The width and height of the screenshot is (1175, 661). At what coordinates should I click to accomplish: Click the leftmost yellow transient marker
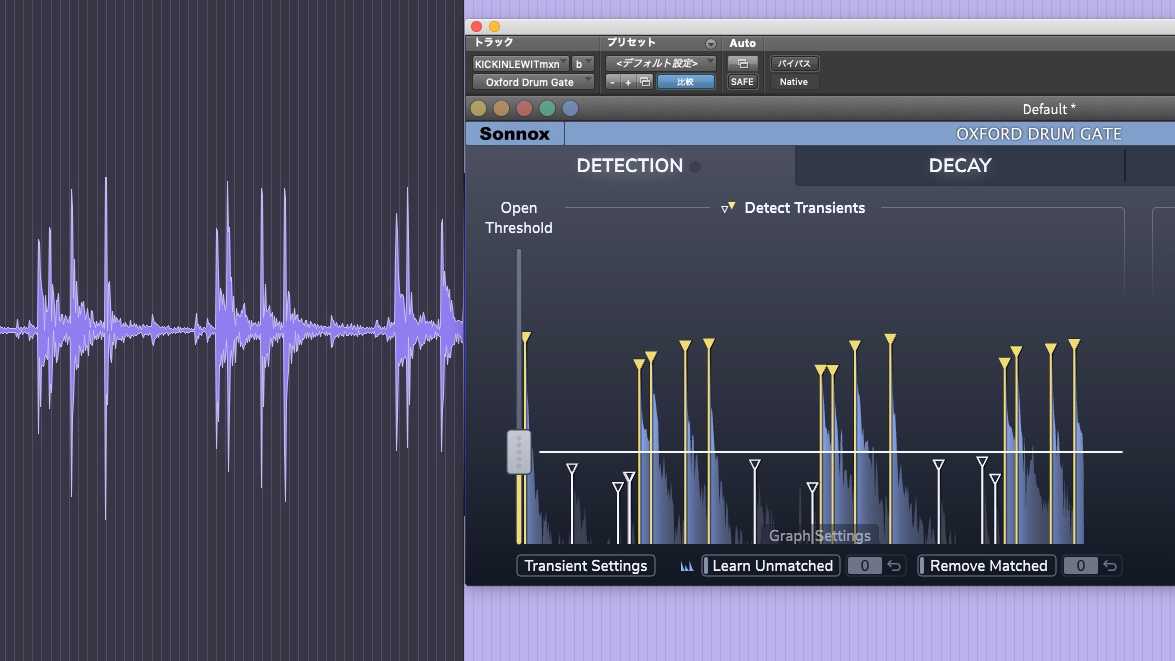coord(526,338)
